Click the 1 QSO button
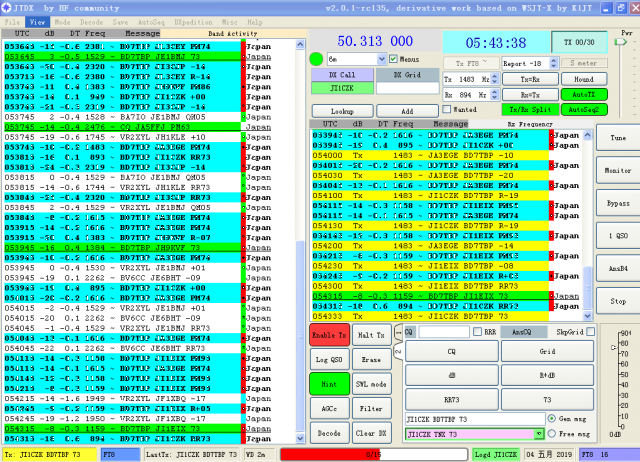This screenshot has height=462, width=640. tap(618, 236)
